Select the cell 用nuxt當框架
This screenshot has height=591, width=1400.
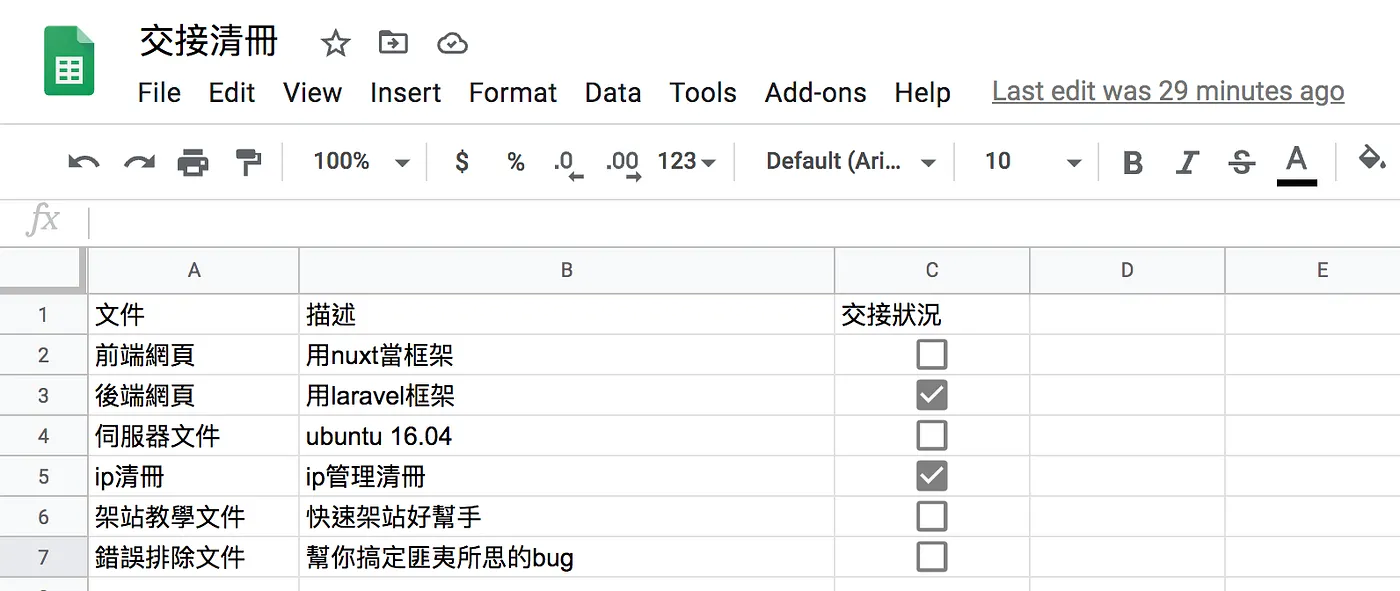(x=567, y=355)
